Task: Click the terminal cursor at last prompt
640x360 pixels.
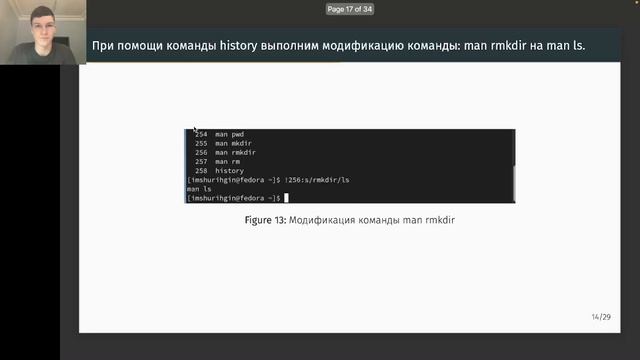Action: (x=286, y=198)
